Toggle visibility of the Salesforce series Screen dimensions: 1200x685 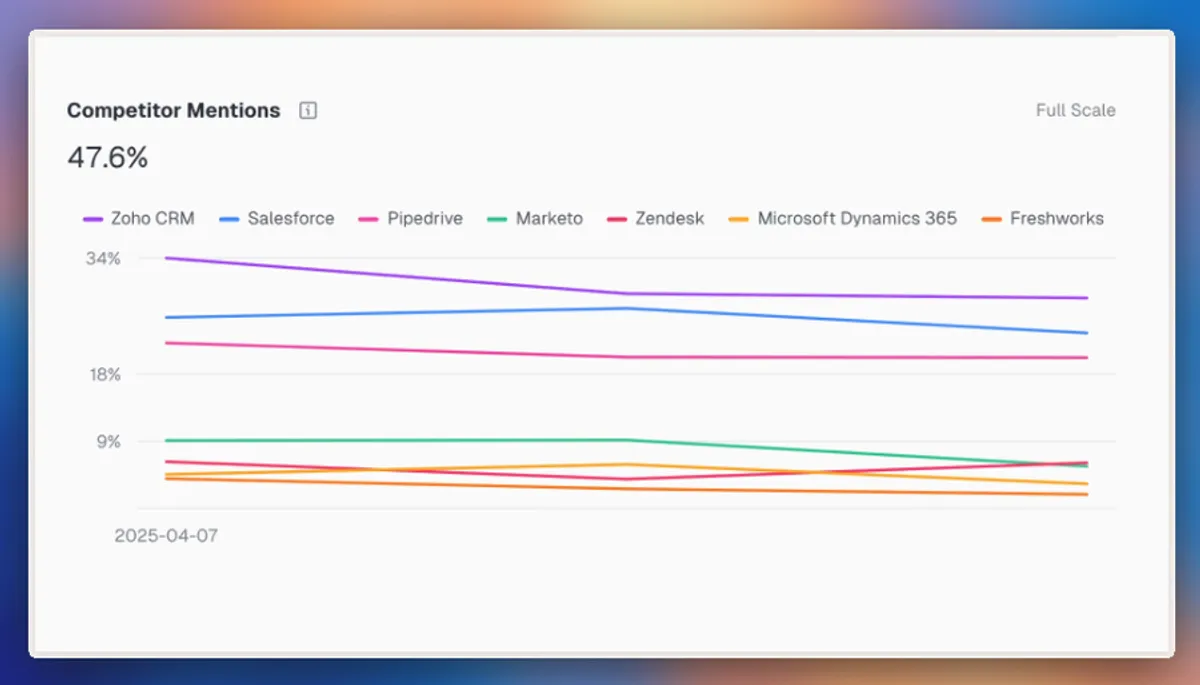coord(290,218)
